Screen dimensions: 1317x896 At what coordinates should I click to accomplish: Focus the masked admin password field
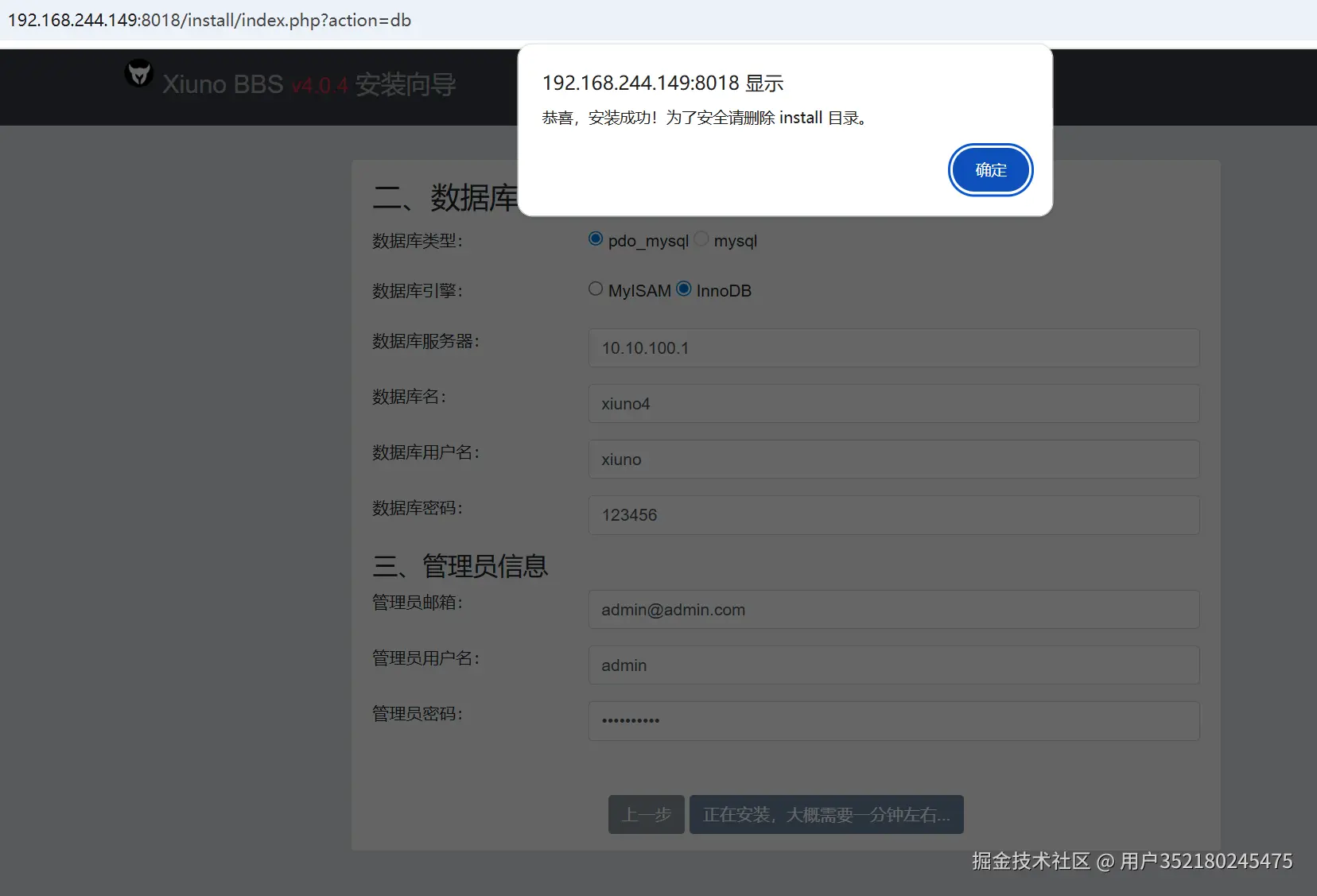[894, 721]
